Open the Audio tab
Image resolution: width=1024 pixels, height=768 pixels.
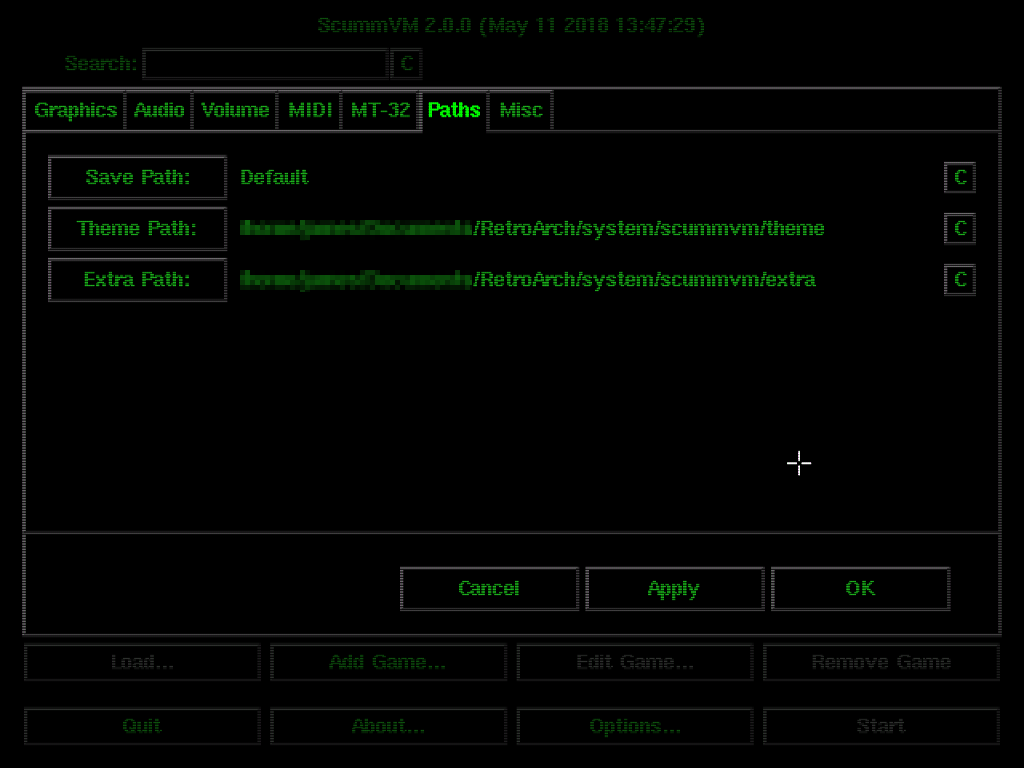point(159,110)
